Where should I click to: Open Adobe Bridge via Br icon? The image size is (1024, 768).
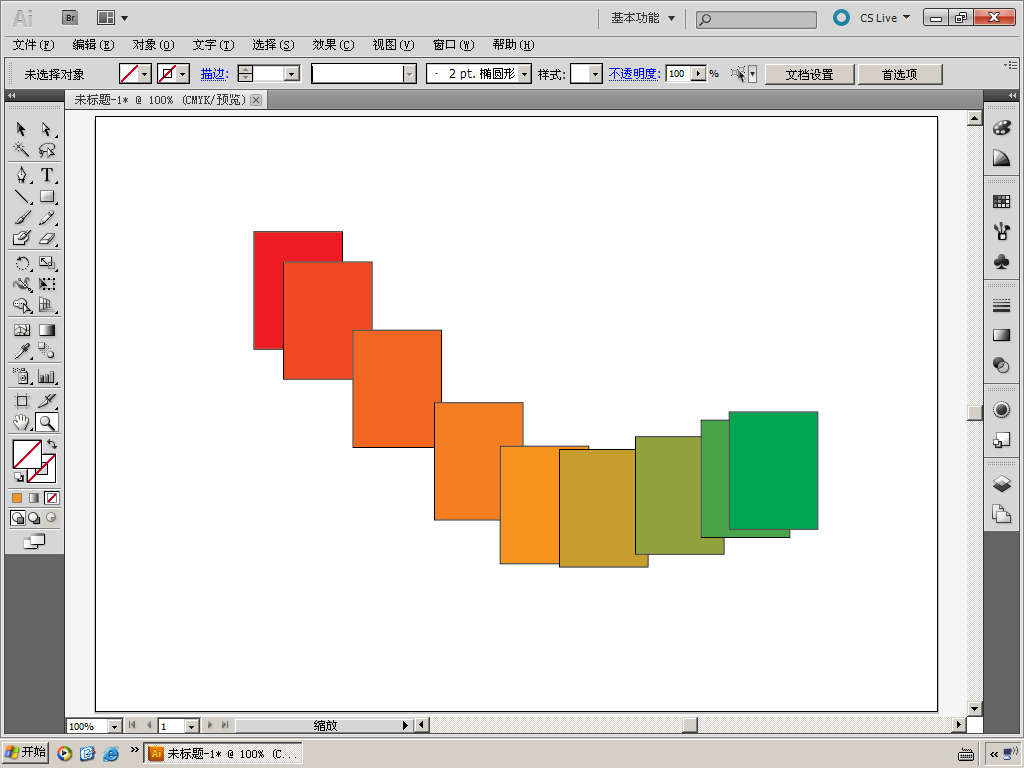70,18
